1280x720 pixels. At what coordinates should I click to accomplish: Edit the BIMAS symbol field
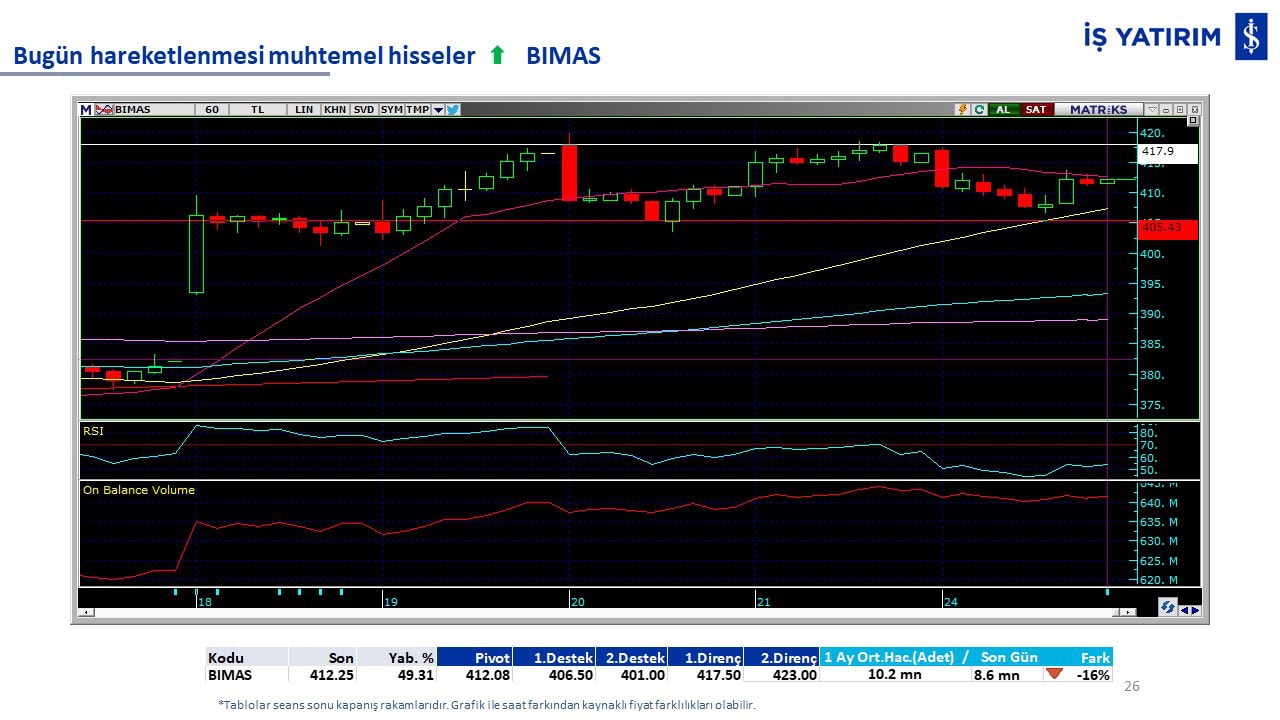tap(154, 110)
